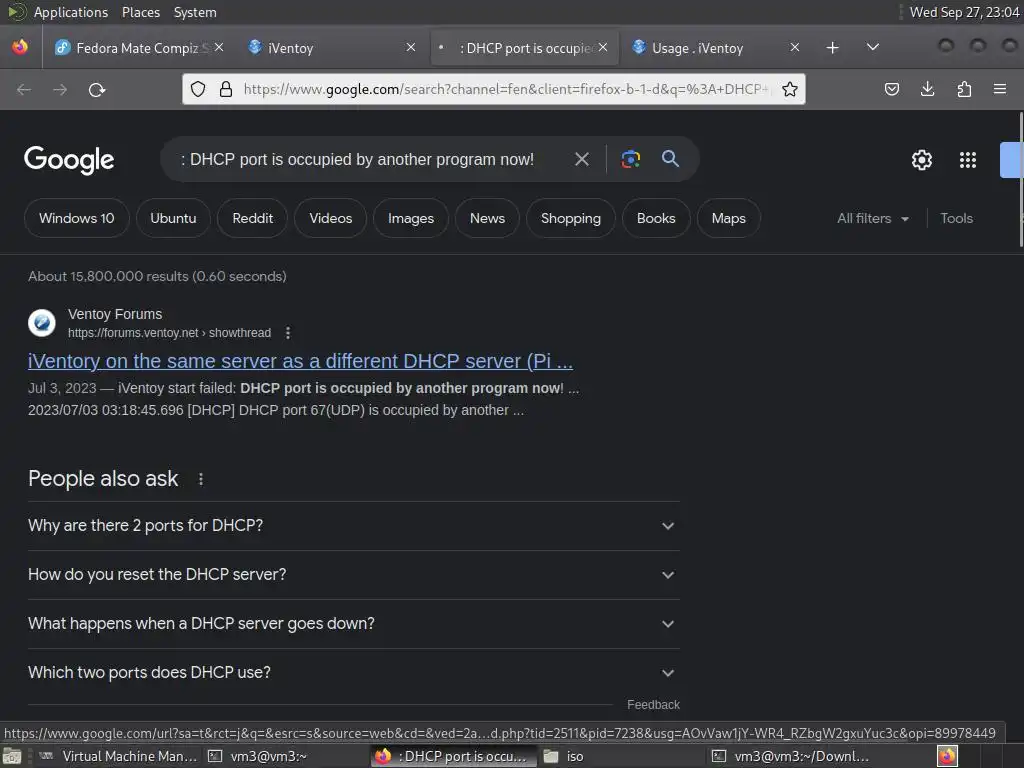Open the tracking protection shield
The height and width of the screenshot is (768, 1024).
coord(198,89)
